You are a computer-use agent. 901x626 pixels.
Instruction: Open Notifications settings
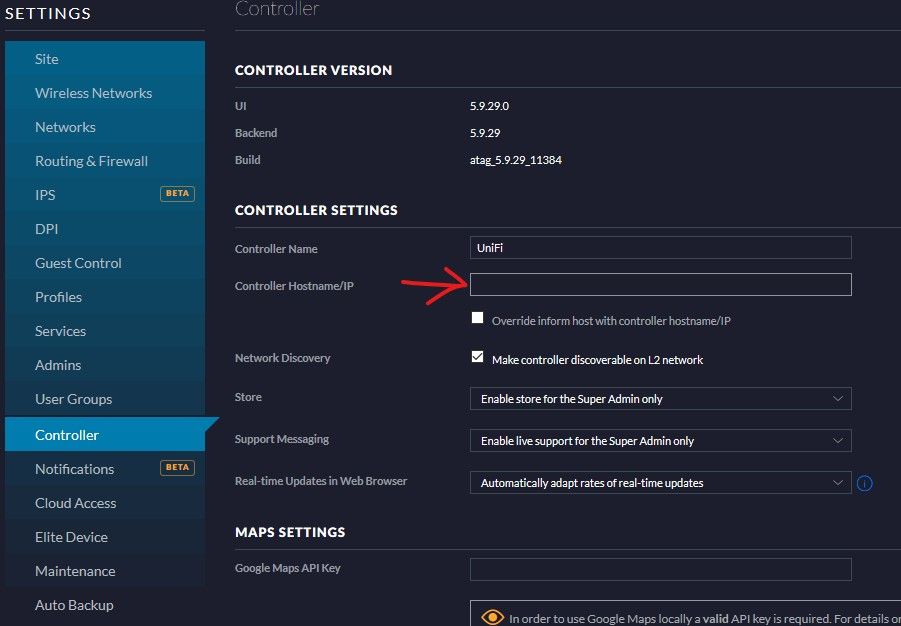tap(105, 469)
